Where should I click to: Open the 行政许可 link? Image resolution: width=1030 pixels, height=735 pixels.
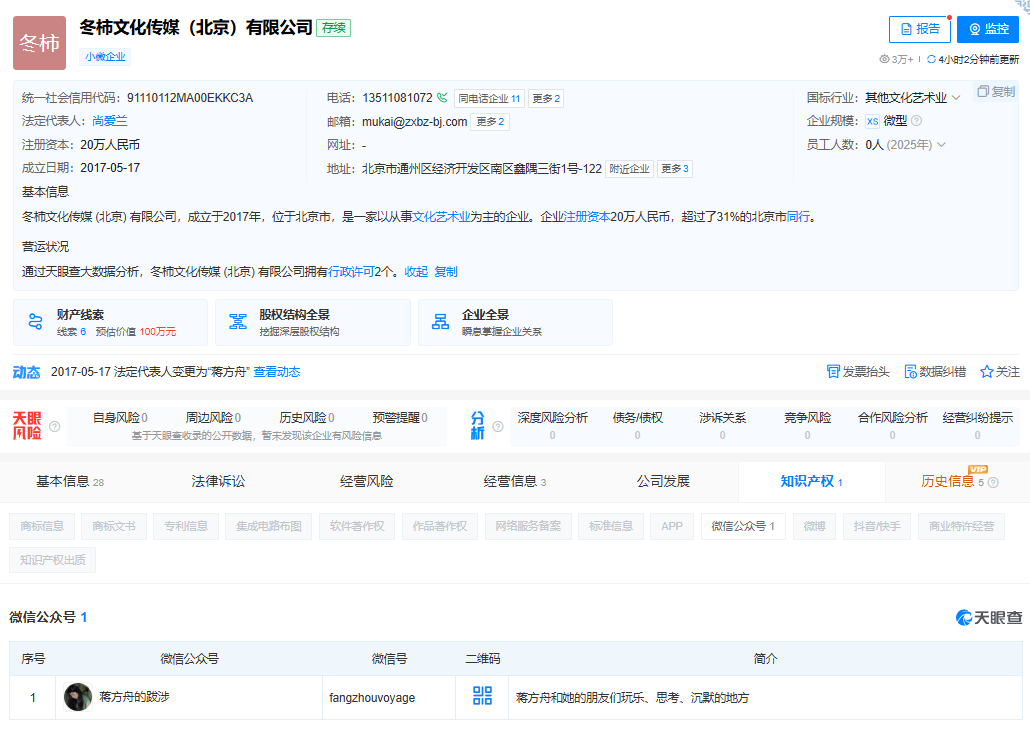pyautogui.click(x=351, y=271)
